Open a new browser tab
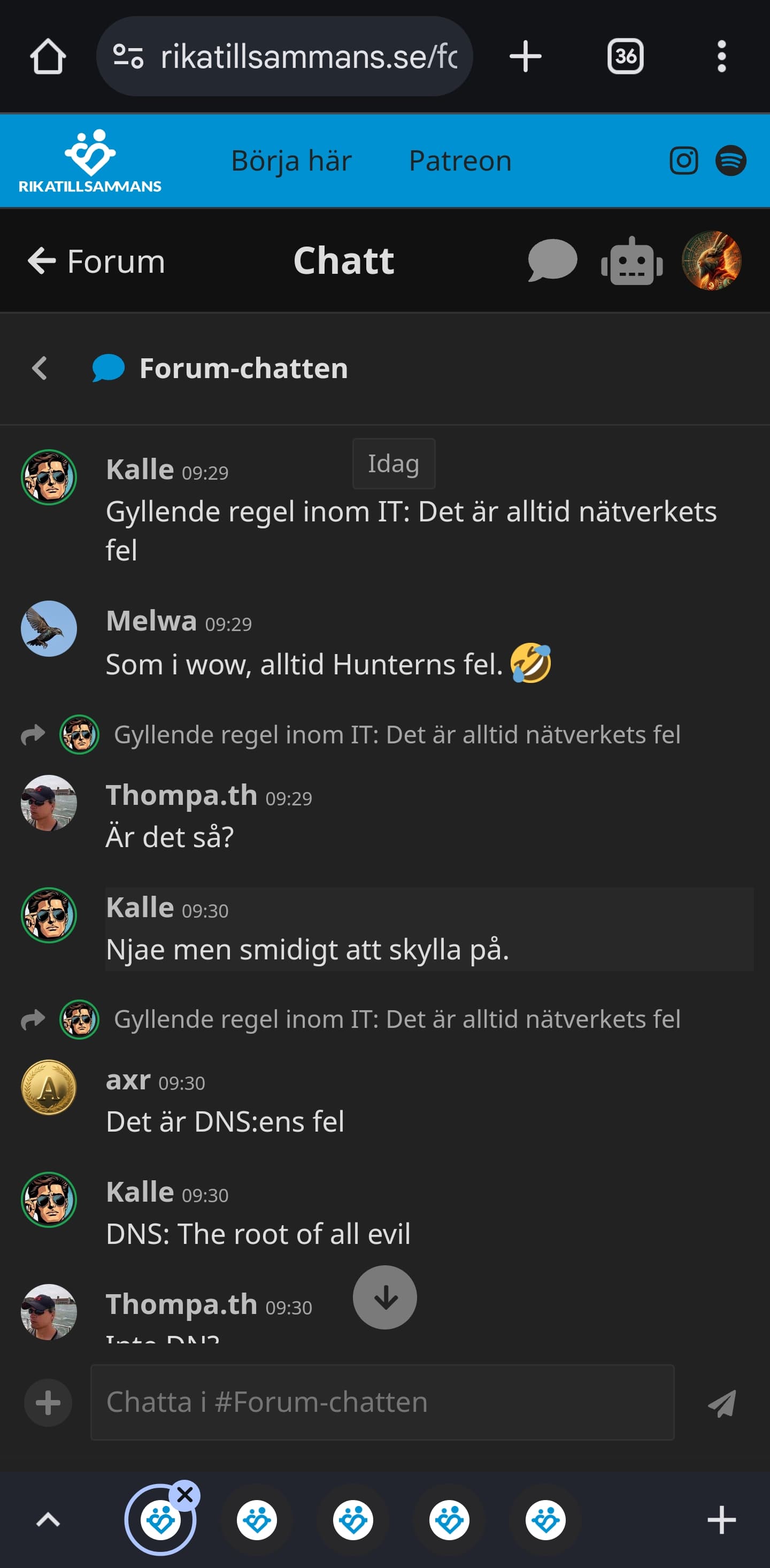Screen dimensions: 770x1568 click(x=525, y=57)
